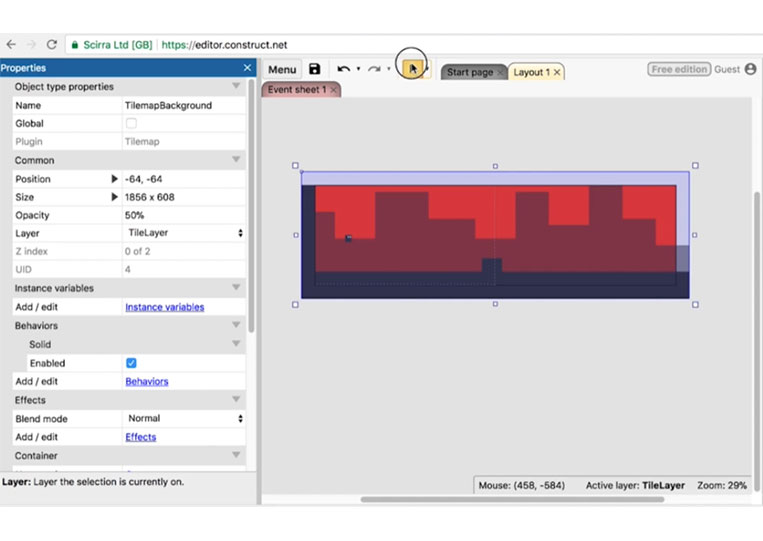Screen dimensions: 763x541
Task: Click the Plugin value Tilemap
Action: 142,142
